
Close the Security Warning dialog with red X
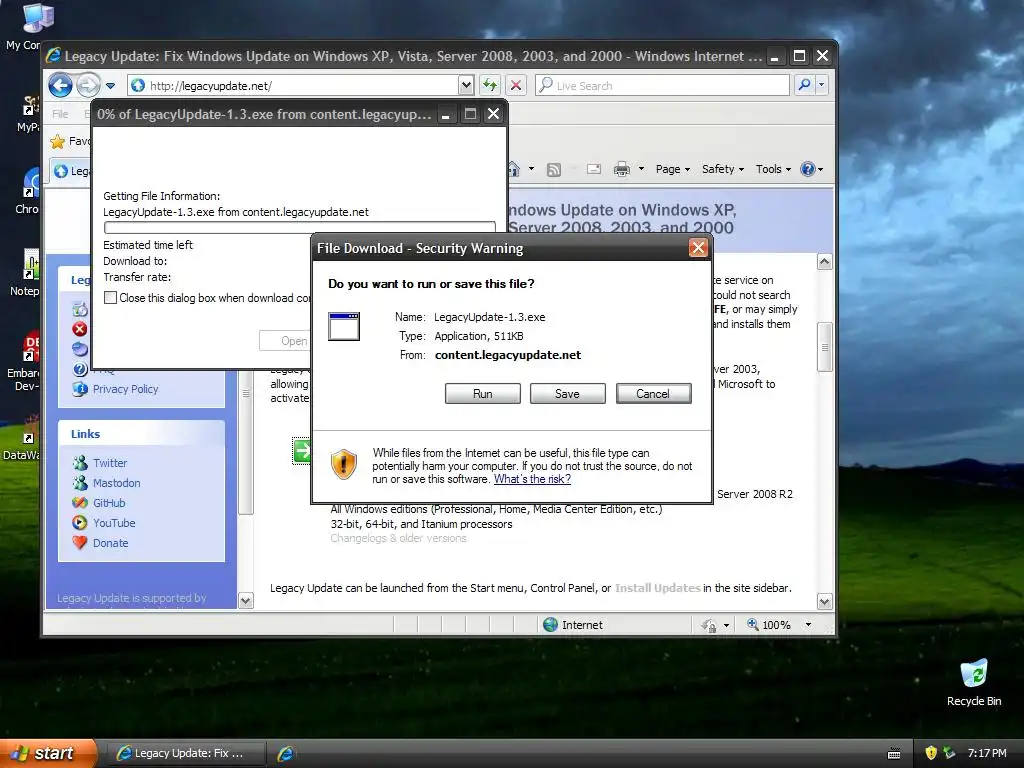(x=698, y=248)
